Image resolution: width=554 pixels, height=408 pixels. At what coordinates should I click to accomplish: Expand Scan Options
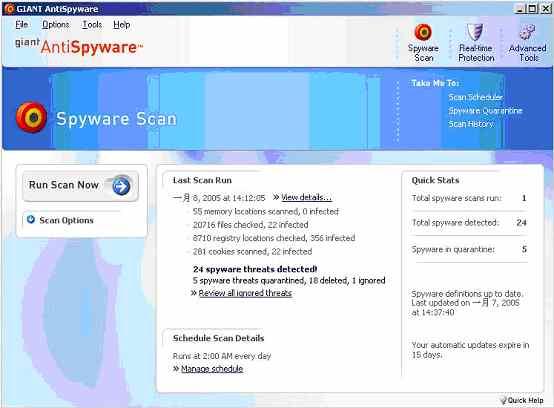(66, 220)
